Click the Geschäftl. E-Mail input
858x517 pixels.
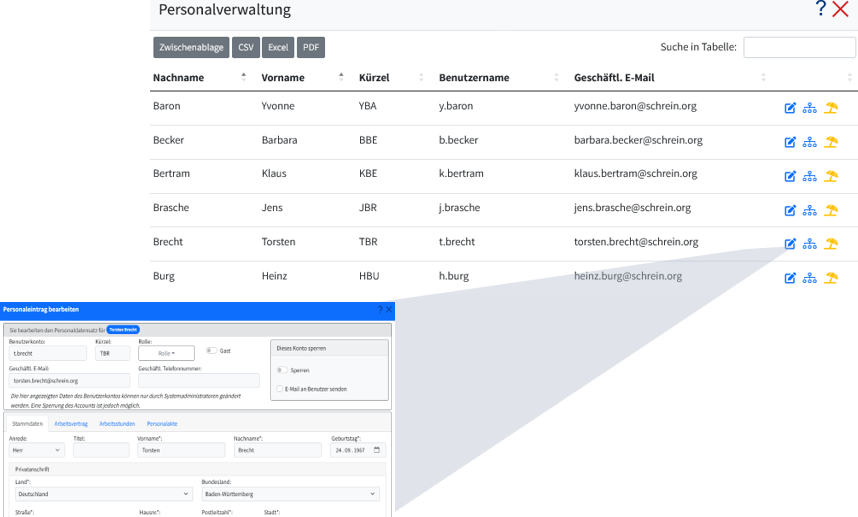pyautogui.click(x=69, y=381)
